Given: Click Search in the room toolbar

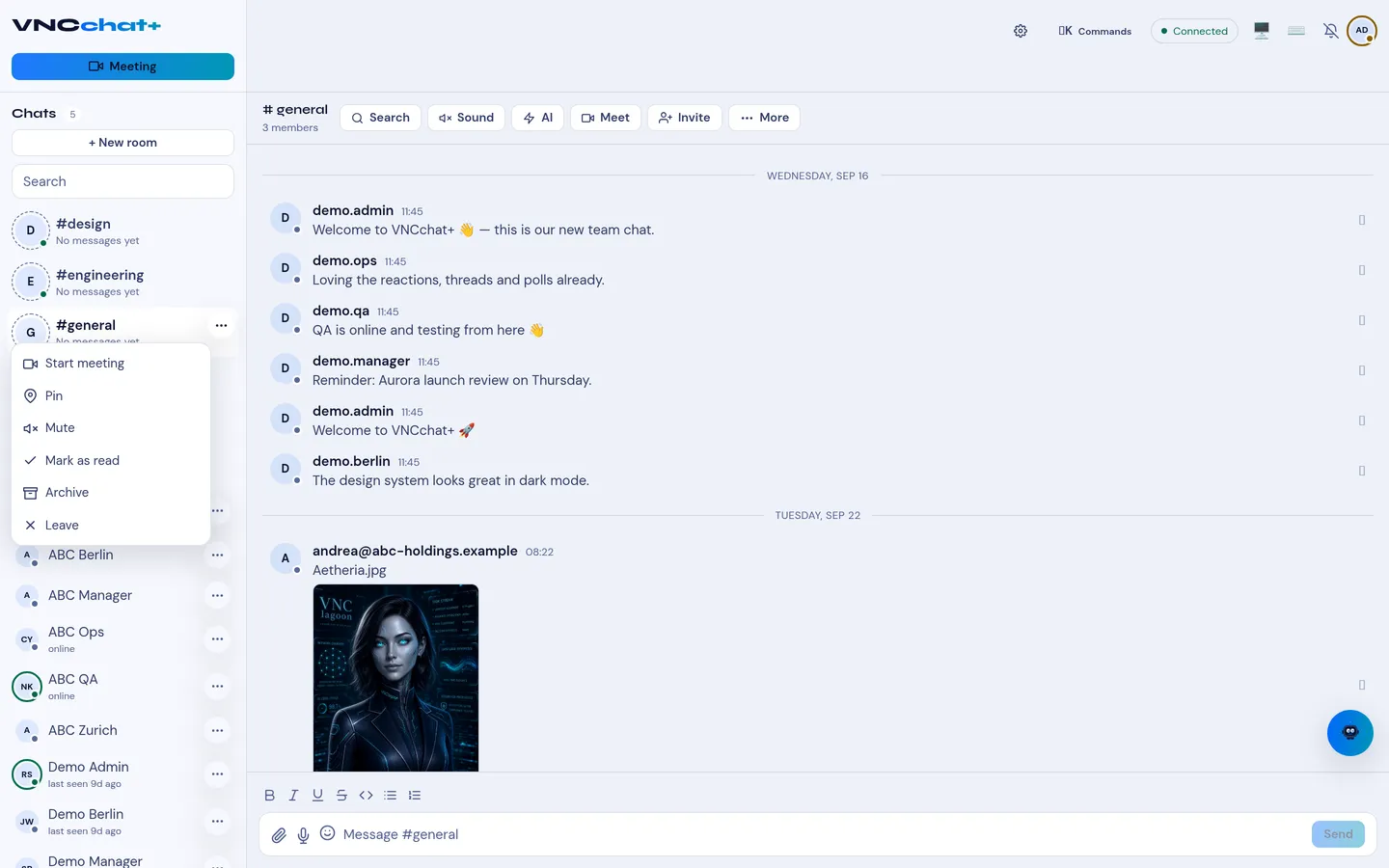Looking at the screenshot, I should [381, 118].
